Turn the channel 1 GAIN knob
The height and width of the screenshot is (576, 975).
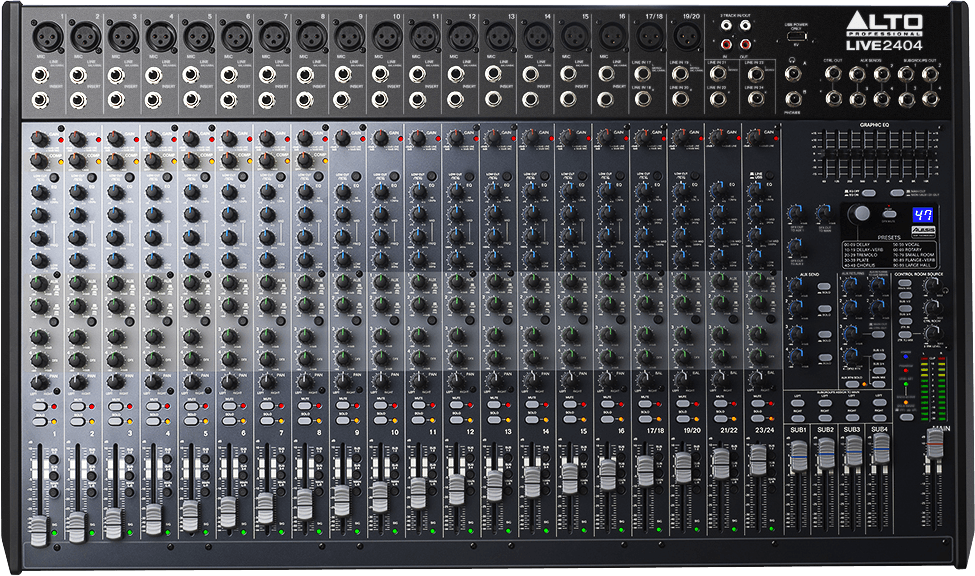coord(40,139)
